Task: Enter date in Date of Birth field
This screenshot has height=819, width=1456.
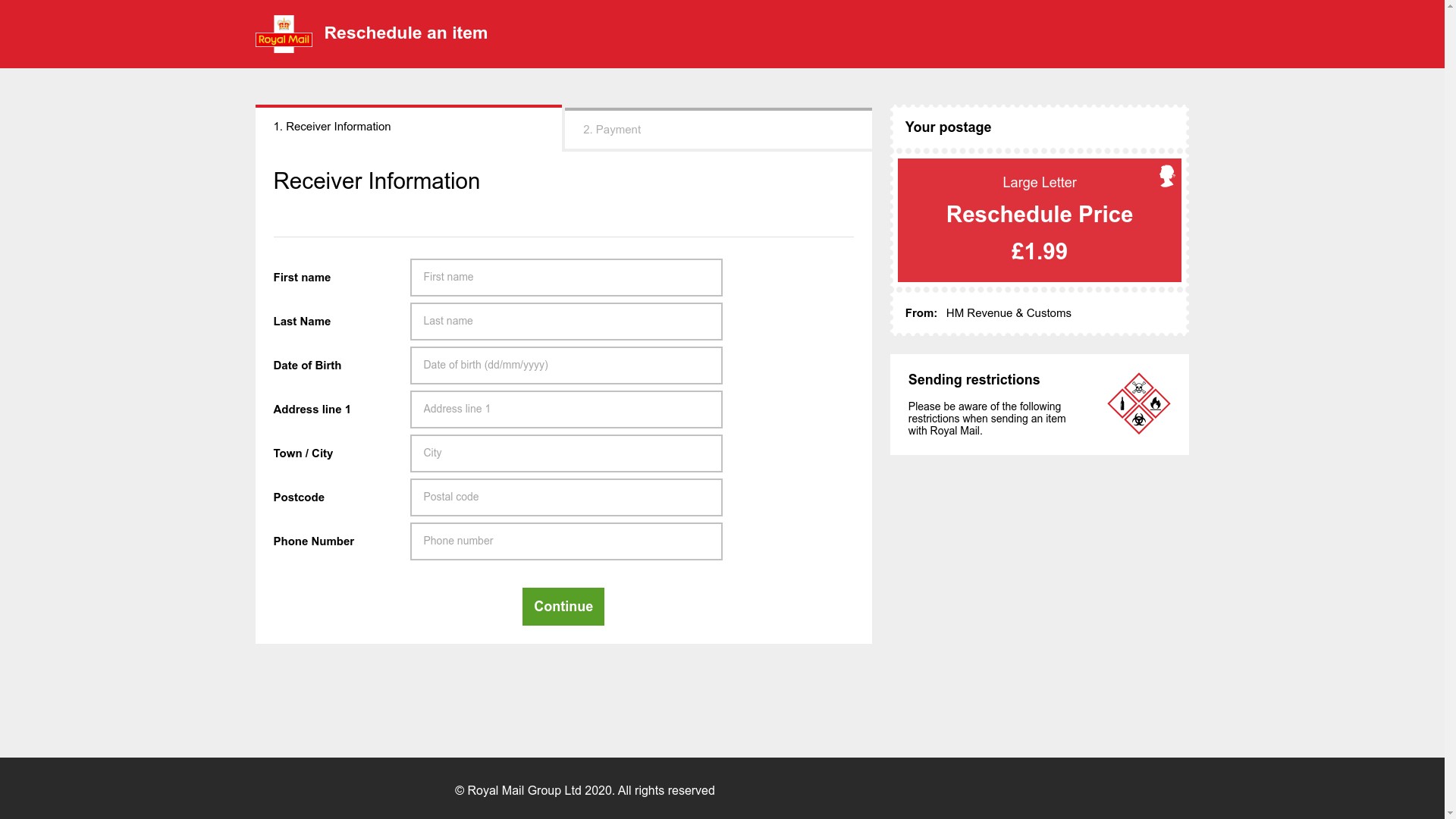Action: (x=566, y=364)
